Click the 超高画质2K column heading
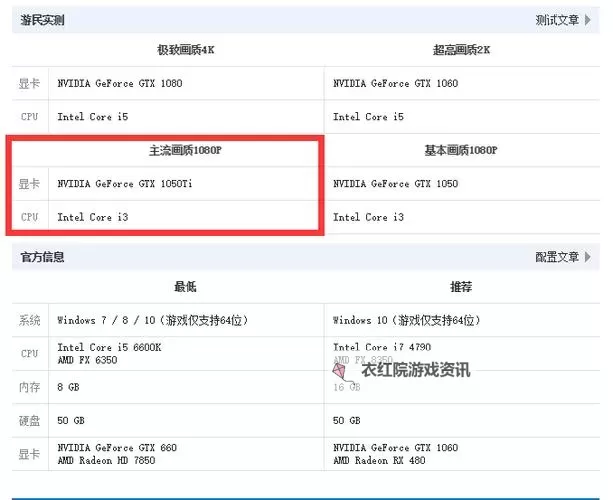 click(461, 50)
